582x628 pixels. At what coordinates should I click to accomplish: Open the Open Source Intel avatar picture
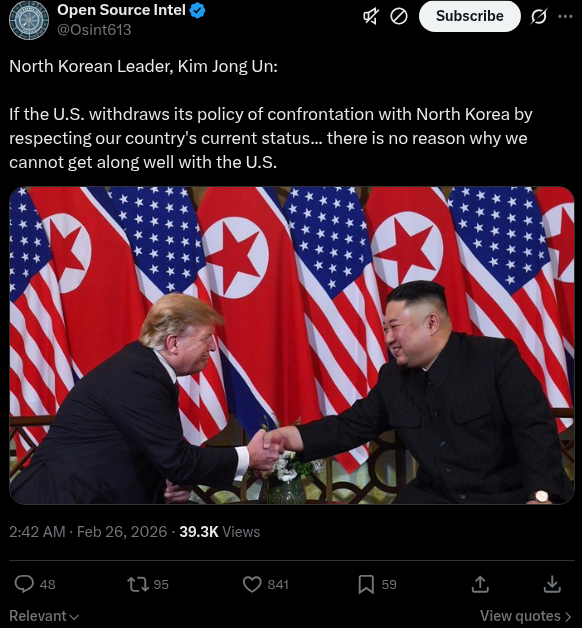29,20
